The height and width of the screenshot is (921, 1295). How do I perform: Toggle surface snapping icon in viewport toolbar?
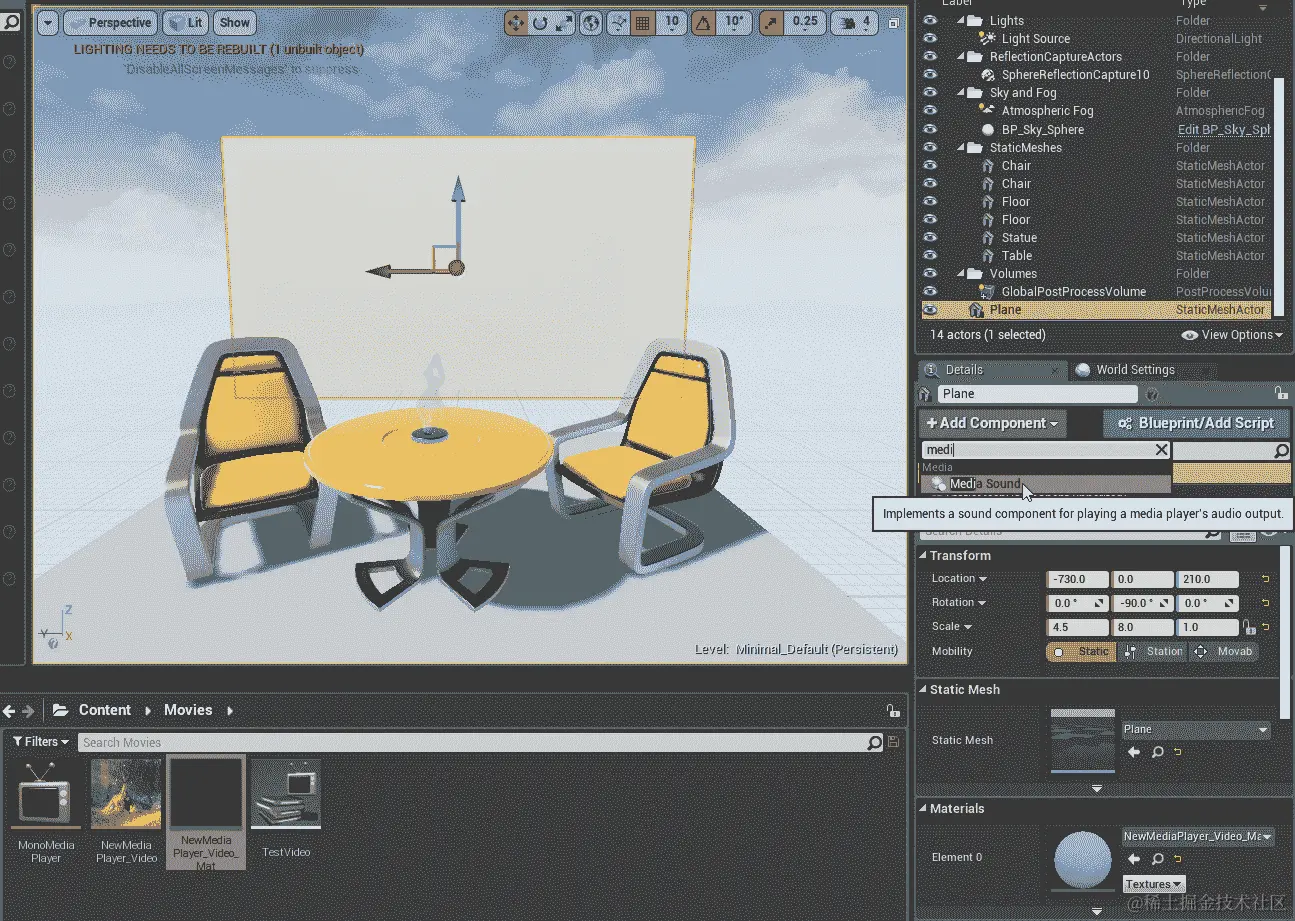tap(618, 22)
